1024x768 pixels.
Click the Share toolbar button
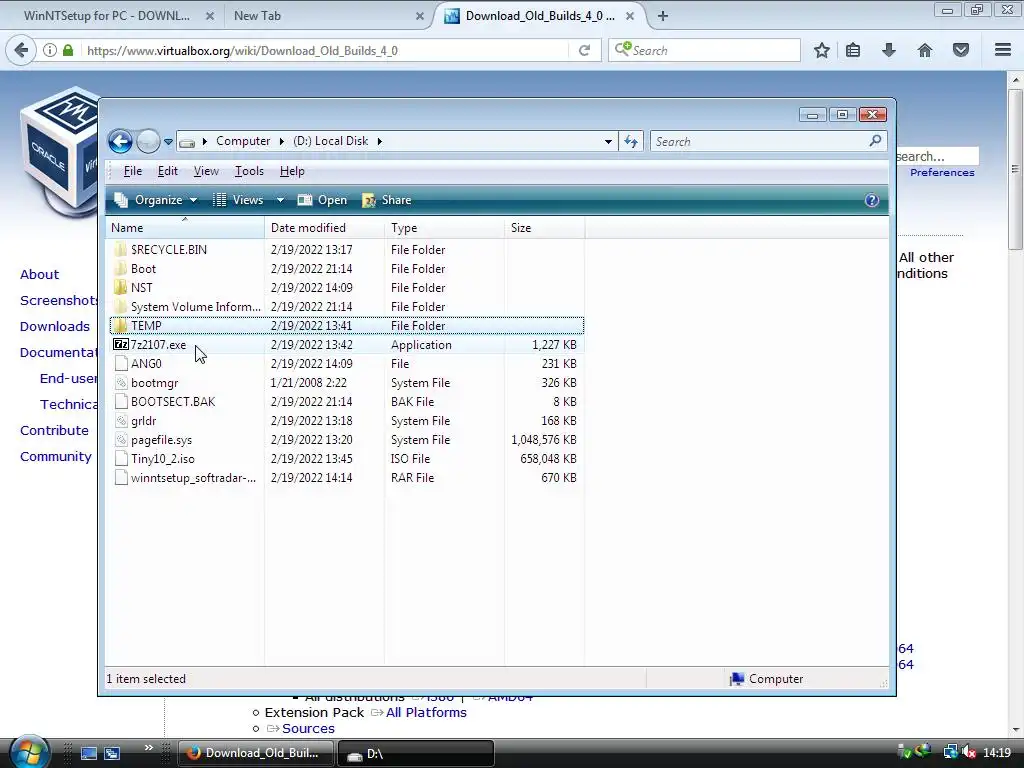click(387, 200)
